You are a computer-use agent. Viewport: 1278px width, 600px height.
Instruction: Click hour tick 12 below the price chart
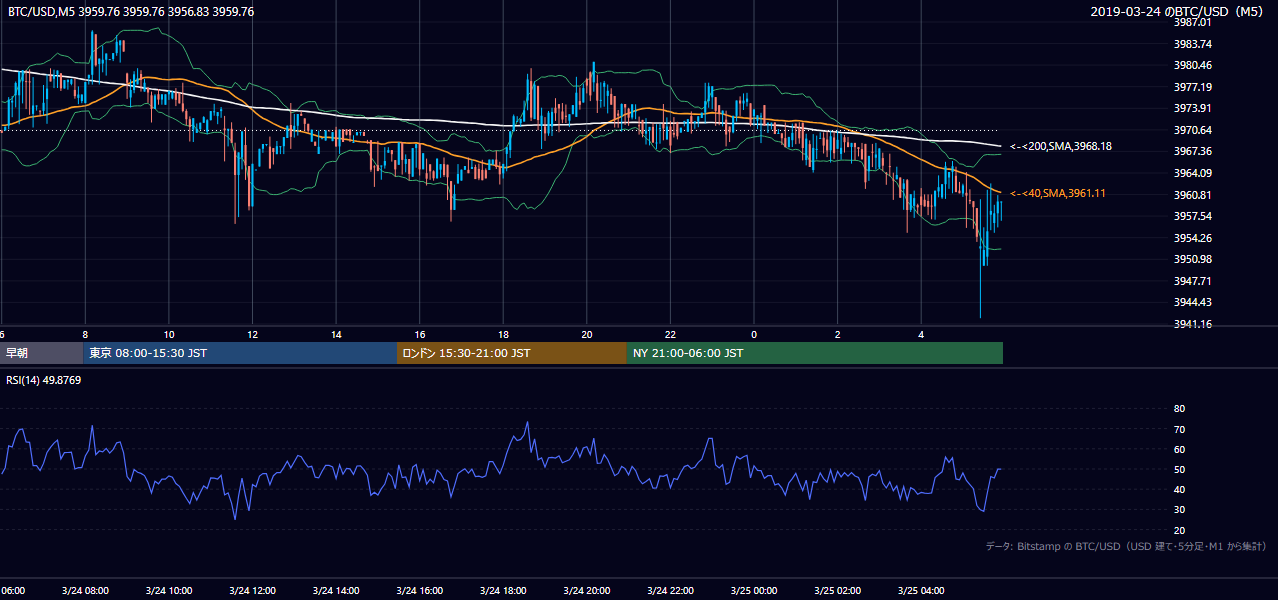(x=252, y=334)
